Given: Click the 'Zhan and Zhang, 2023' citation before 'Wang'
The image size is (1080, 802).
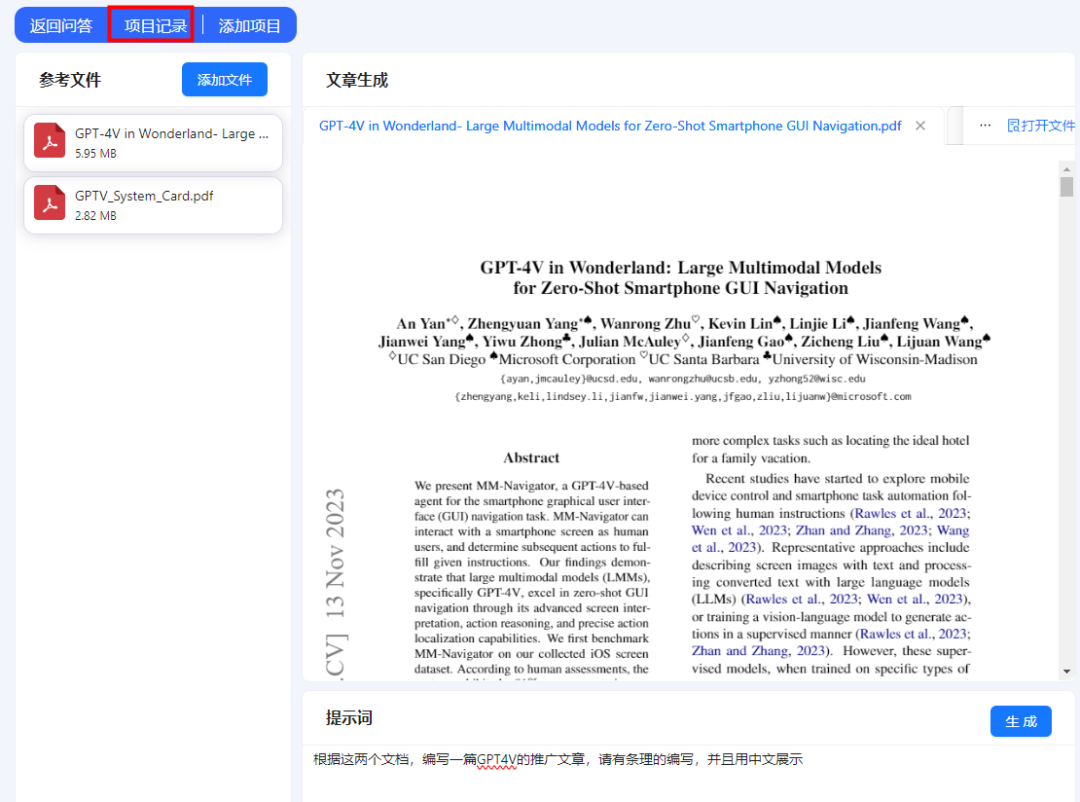Looking at the screenshot, I should [x=862, y=531].
